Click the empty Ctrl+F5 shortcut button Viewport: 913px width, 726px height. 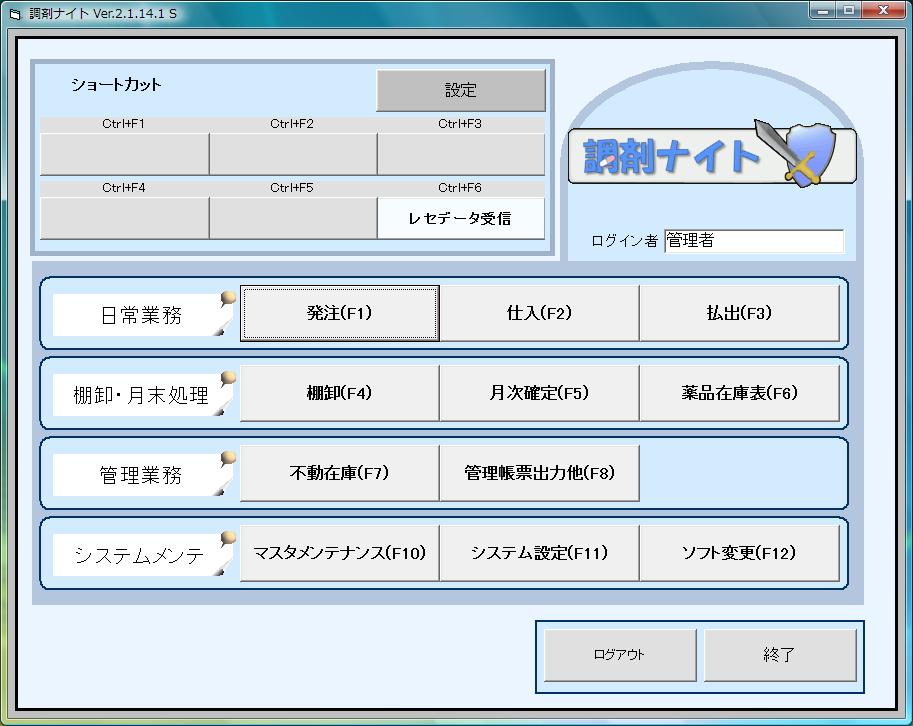[x=293, y=218]
